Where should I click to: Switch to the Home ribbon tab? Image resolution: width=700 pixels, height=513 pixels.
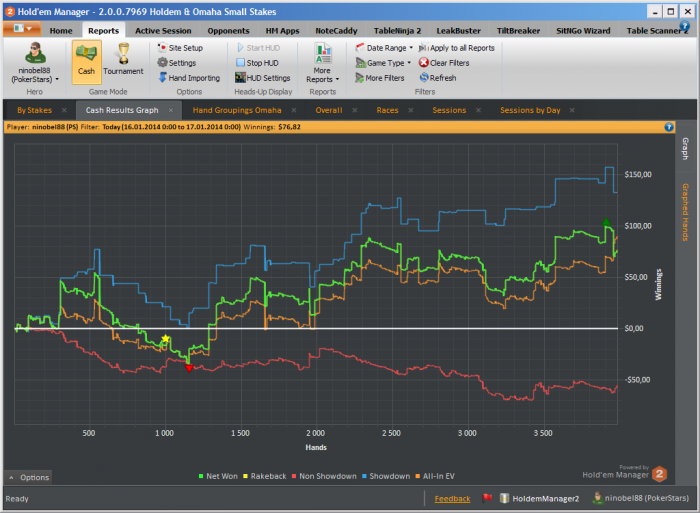pos(61,31)
